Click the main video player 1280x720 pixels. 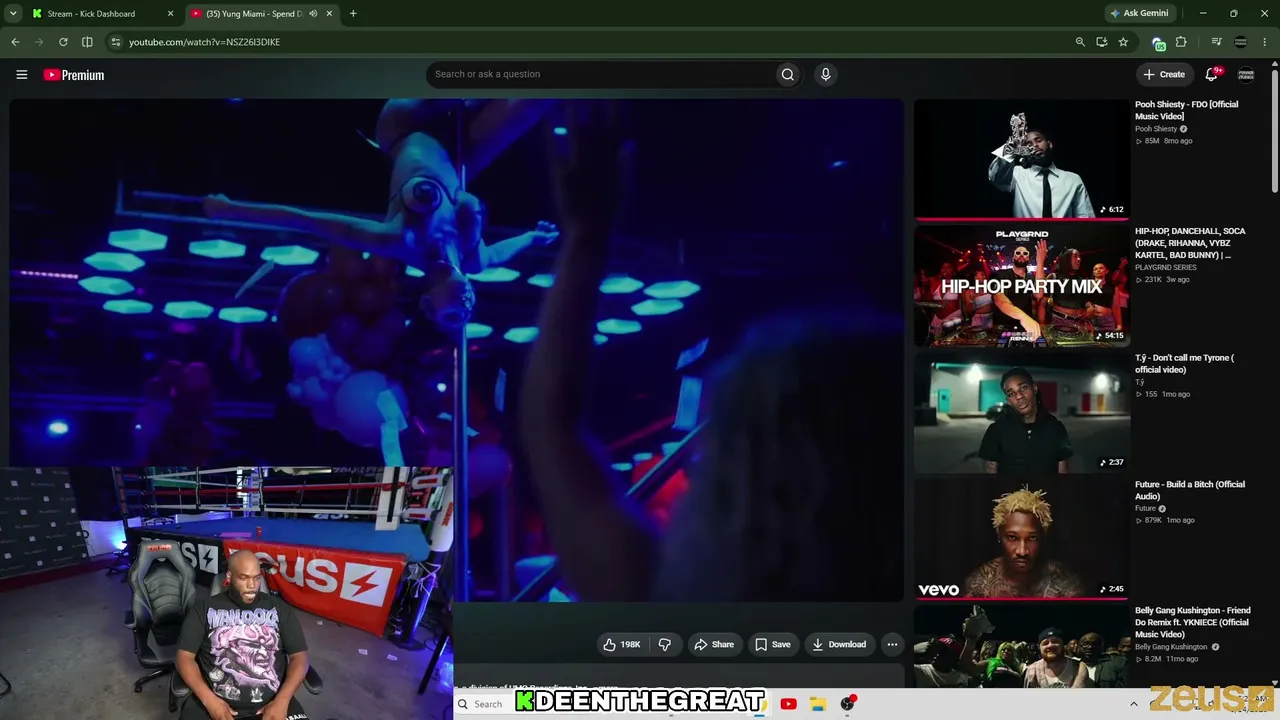457,350
